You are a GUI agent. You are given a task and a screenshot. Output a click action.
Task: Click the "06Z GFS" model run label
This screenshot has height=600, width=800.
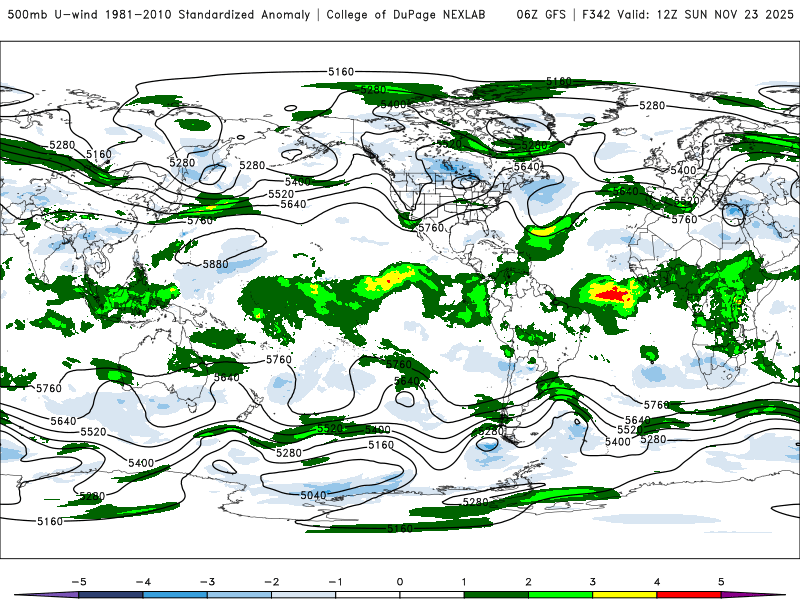point(541,14)
